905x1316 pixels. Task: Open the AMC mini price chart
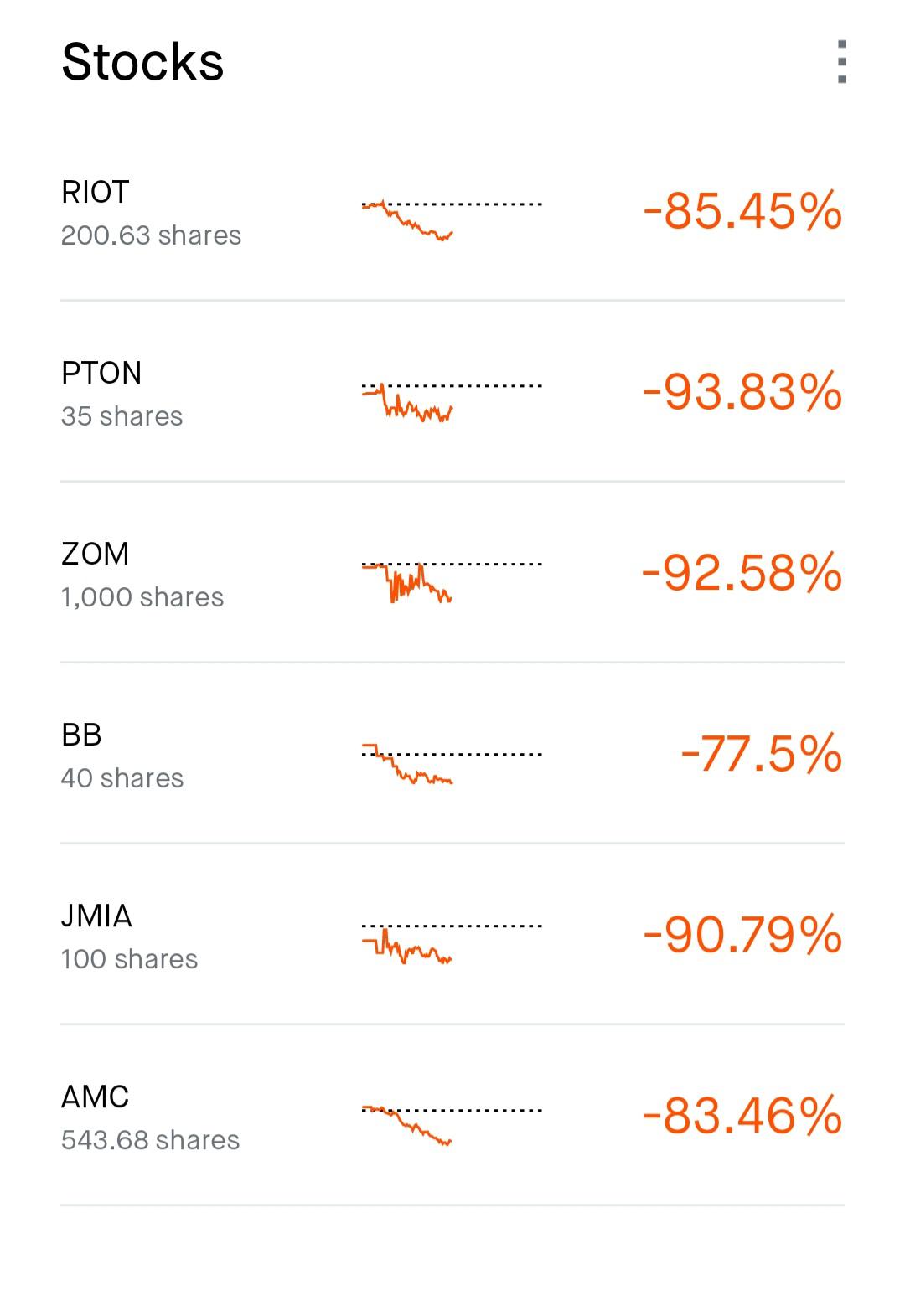click(452, 1124)
